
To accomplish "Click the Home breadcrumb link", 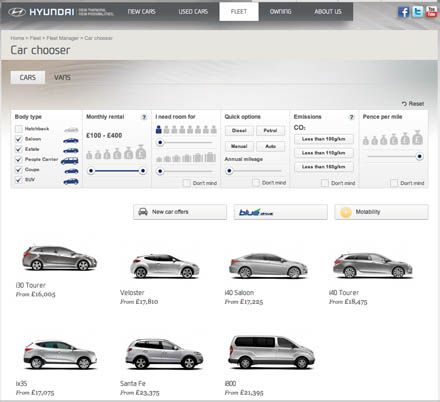I will click(17, 38).
